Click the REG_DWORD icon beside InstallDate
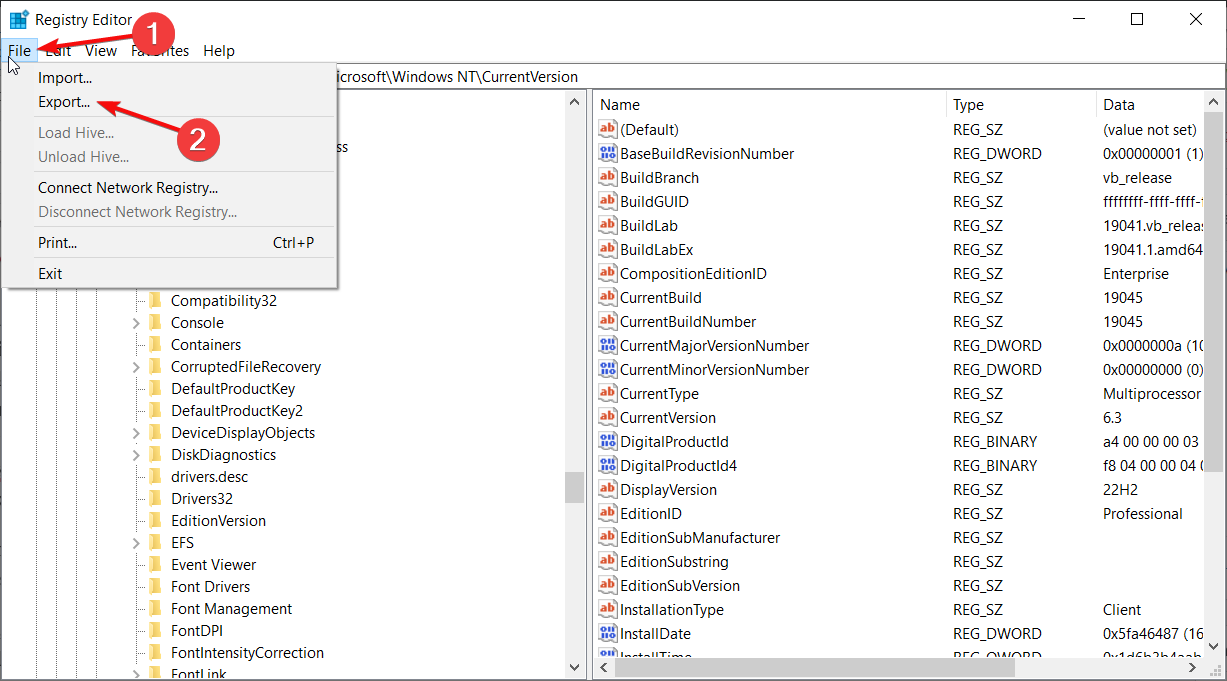The height and width of the screenshot is (681, 1227). coord(607,633)
